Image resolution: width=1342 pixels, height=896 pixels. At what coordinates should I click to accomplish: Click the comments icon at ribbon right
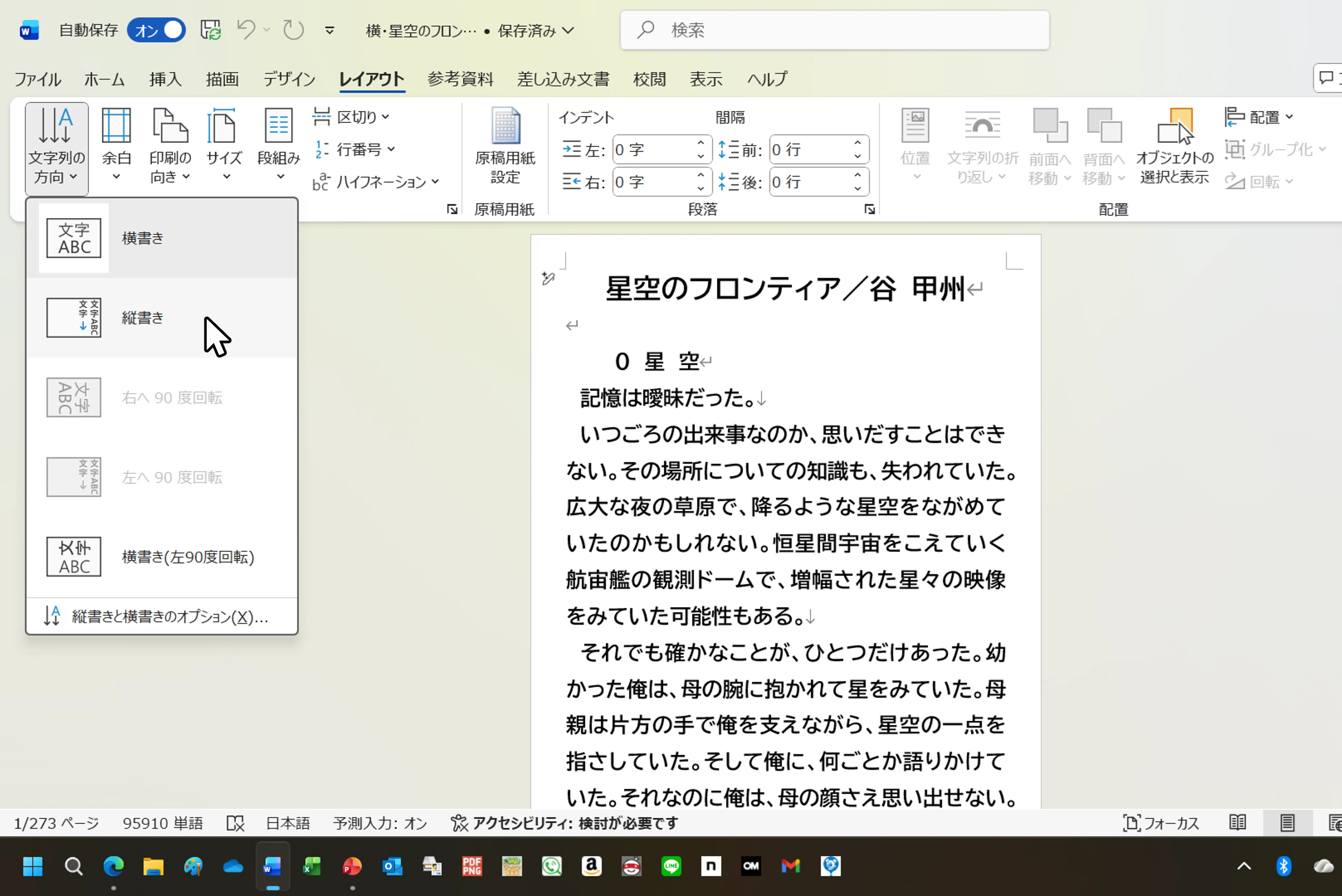click(1327, 78)
